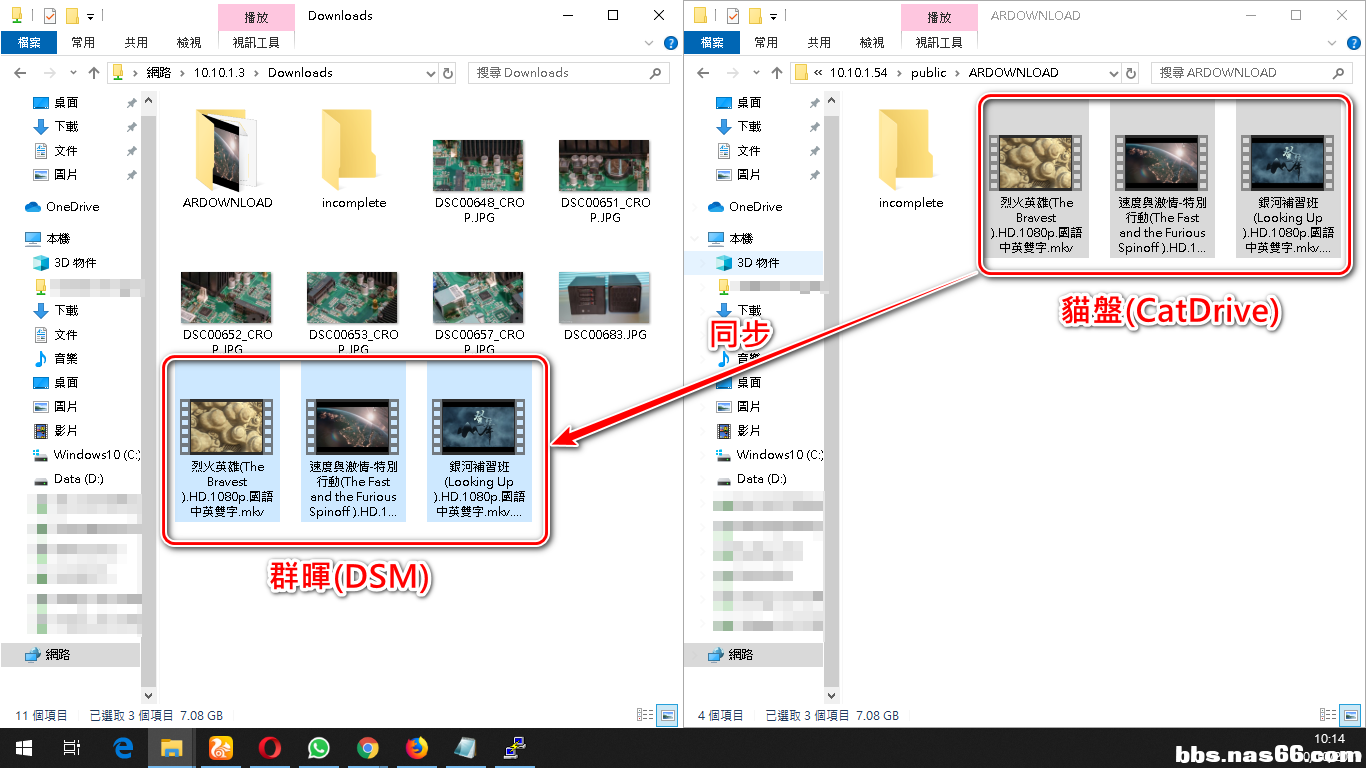This screenshot has height=768, width=1366.
Task: Open the 檢視 tab in Downloads window
Action: [188, 43]
